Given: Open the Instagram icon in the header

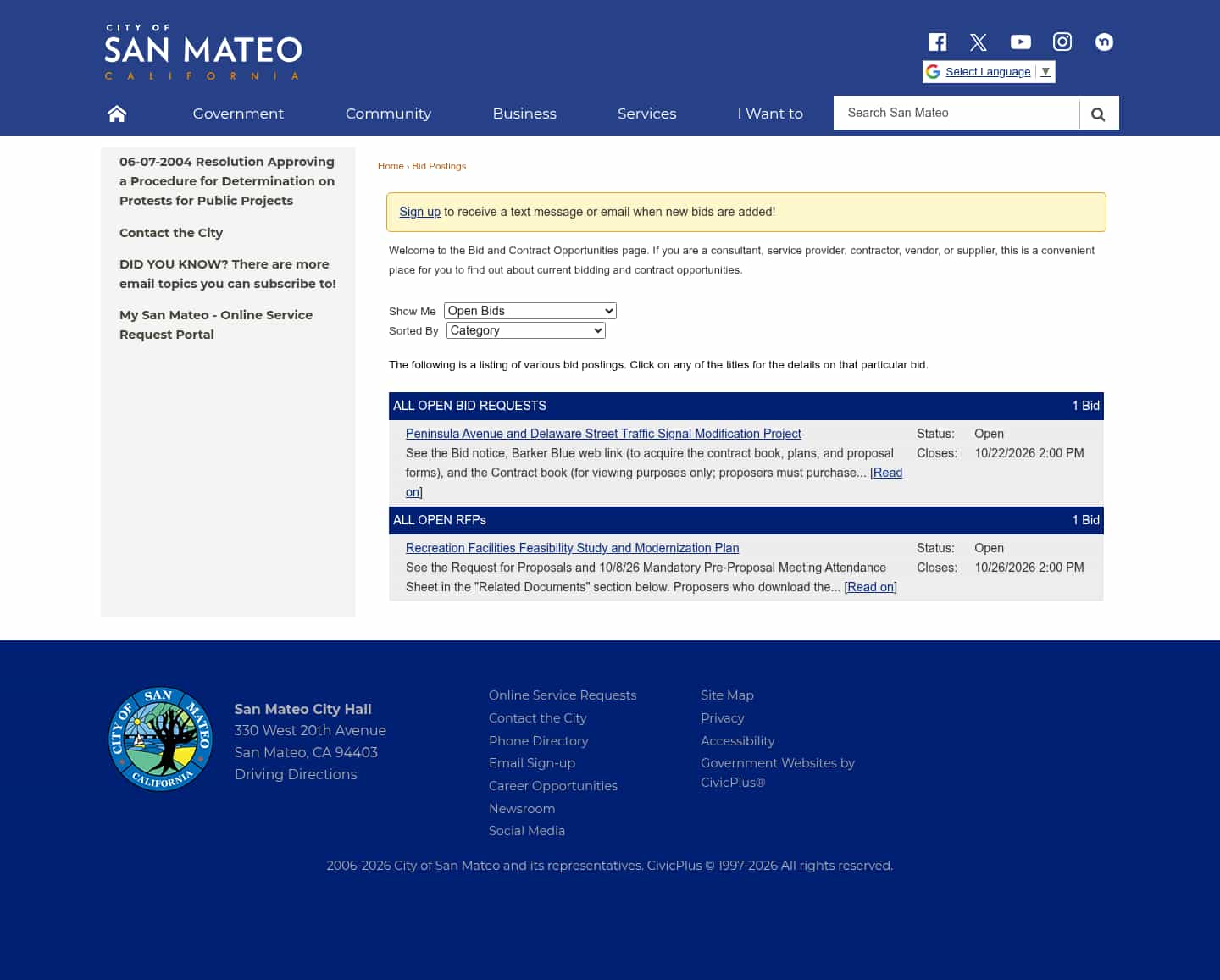Looking at the screenshot, I should click(x=1062, y=42).
